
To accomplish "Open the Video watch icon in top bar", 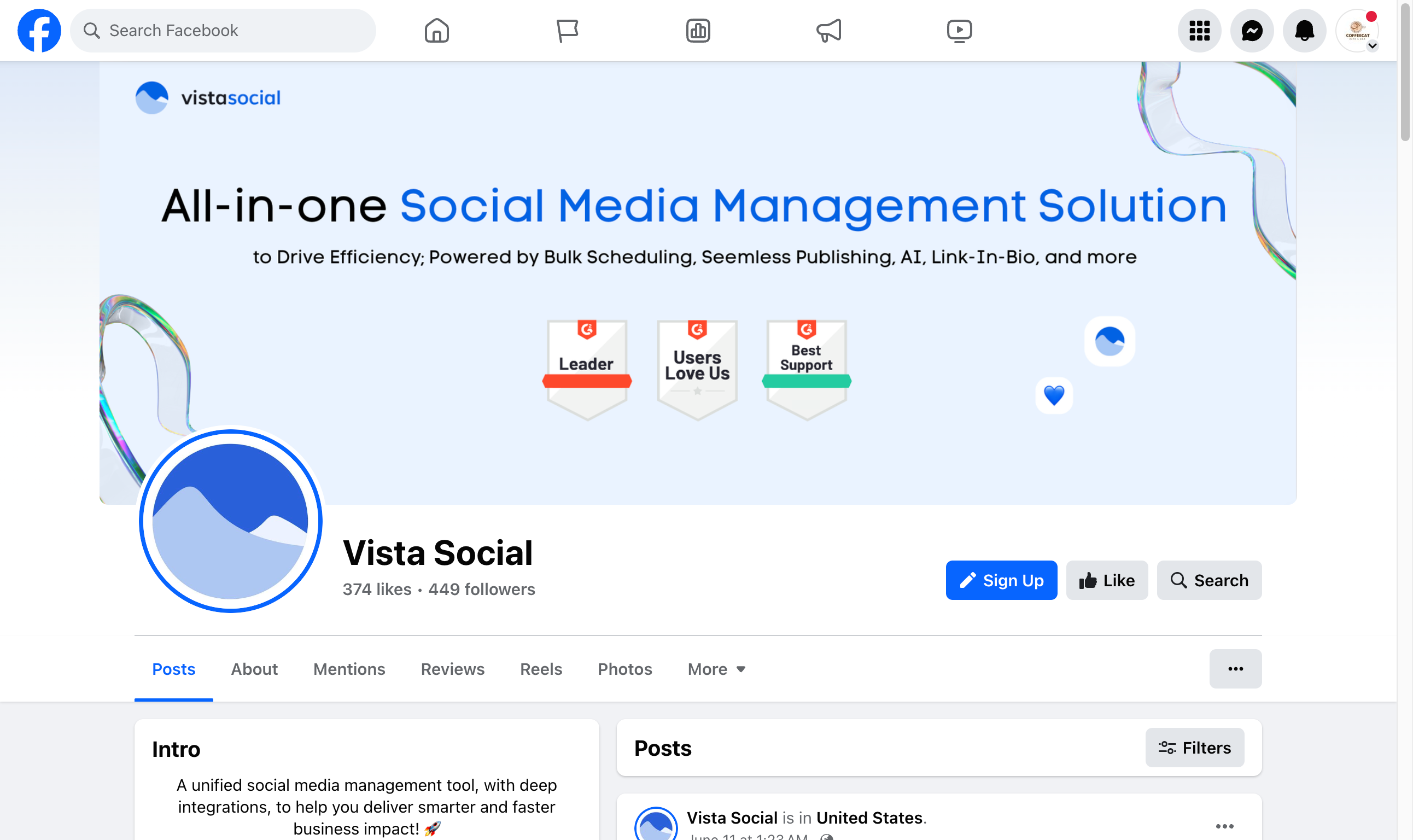I will (x=959, y=30).
